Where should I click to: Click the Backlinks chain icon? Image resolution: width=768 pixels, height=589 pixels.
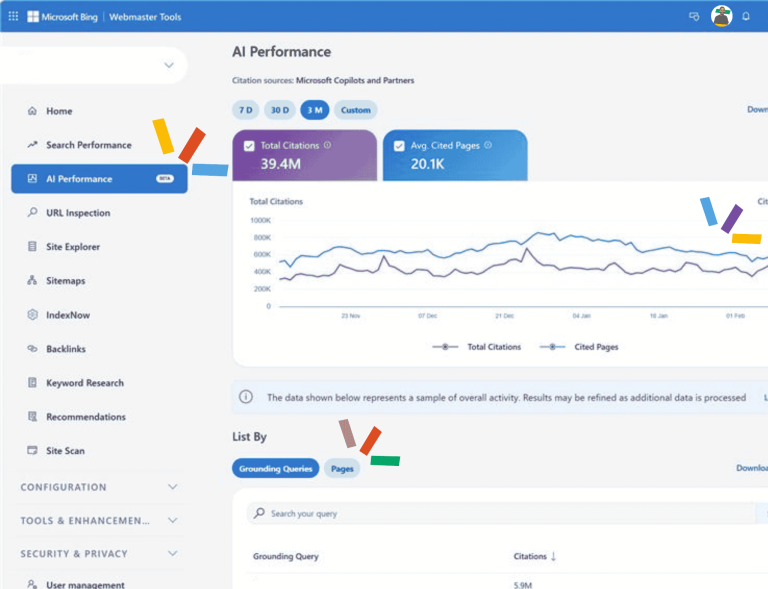point(32,349)
